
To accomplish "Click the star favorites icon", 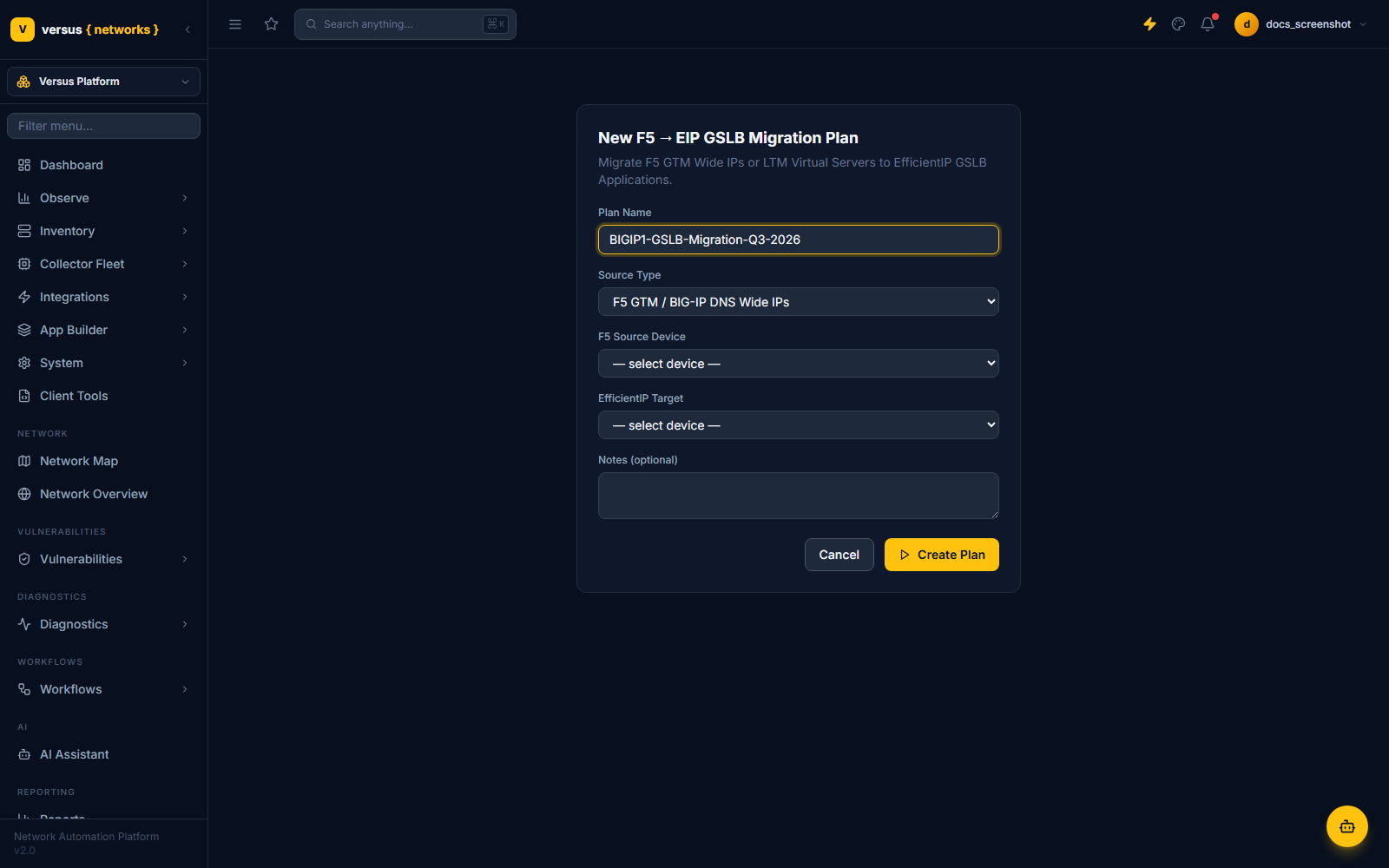I will [272, 24].
